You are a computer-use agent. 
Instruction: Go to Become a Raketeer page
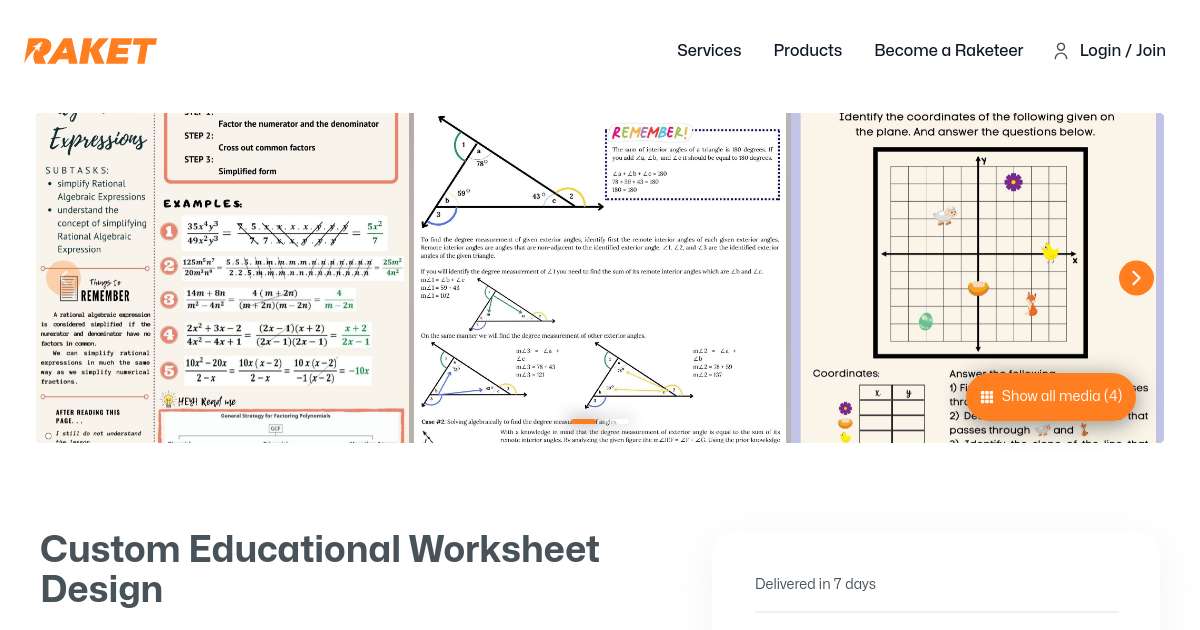click(x=948, y=51)
